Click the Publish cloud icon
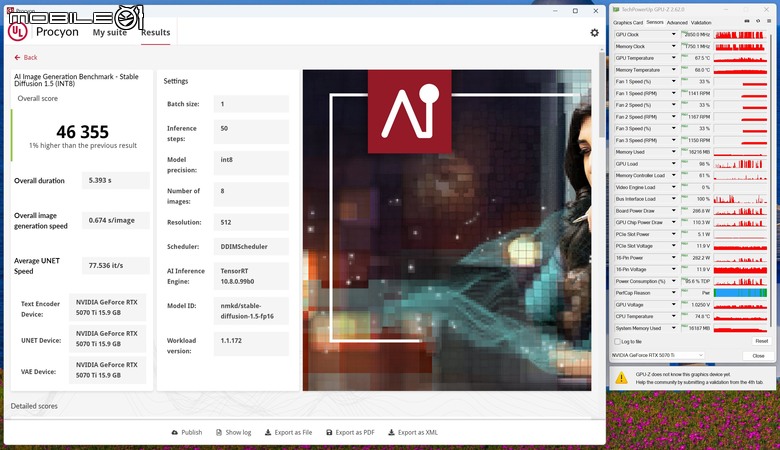780x450 pixels. coord(174,432)
